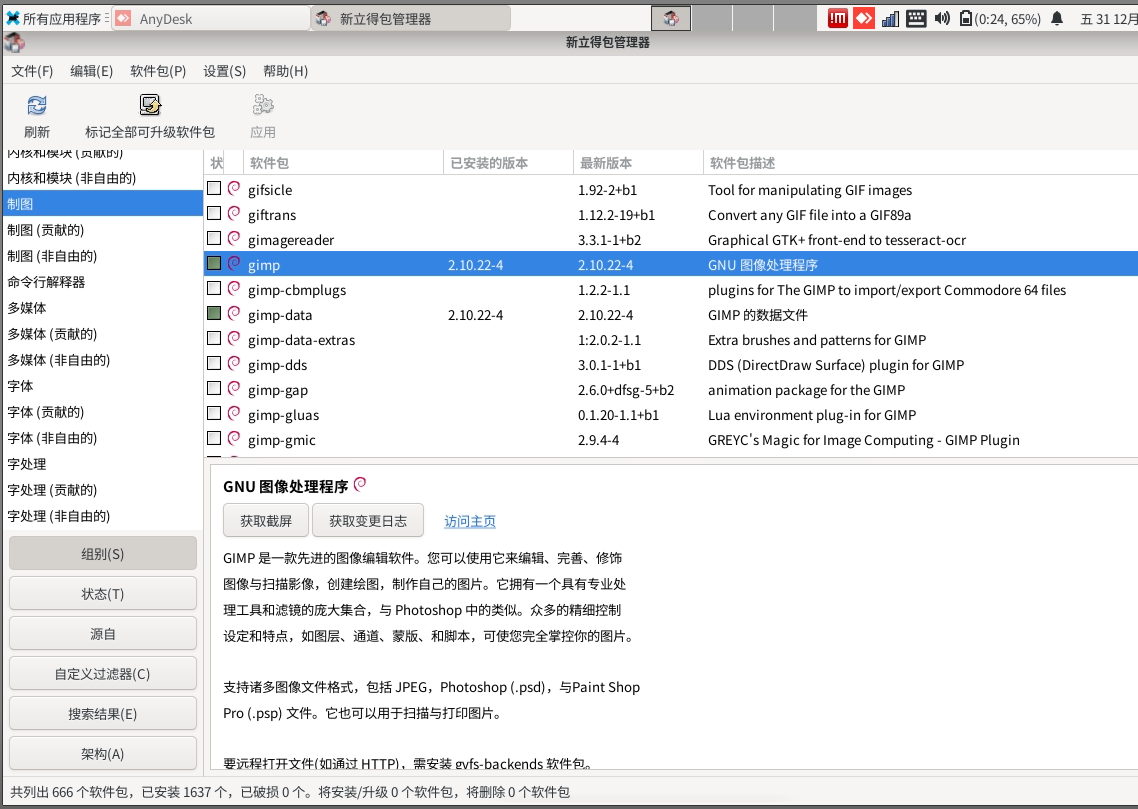Select 多媒体 category in sidebar
Viewport: 1138px width, 809px height.
[x=102, y=308]
